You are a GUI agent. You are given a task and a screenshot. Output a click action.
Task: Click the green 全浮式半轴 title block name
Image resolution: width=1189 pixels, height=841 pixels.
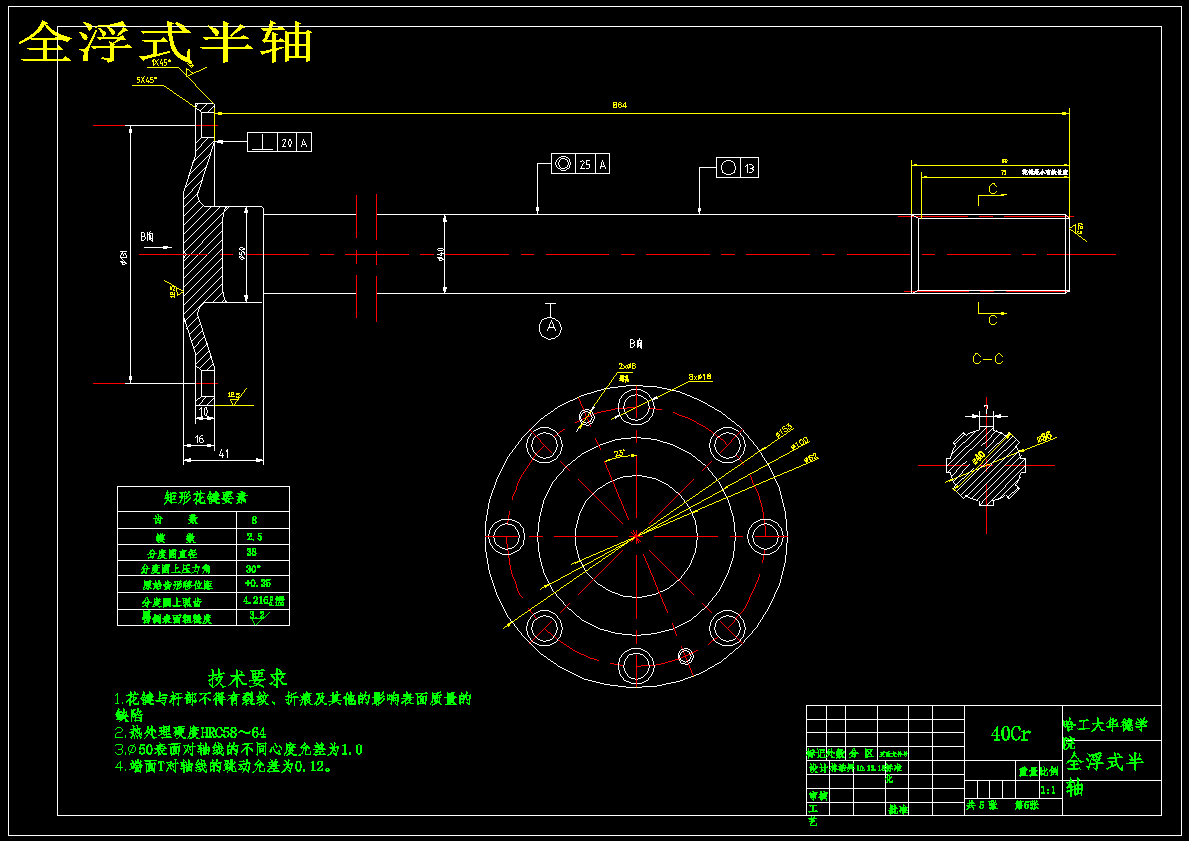(1104, 774)
